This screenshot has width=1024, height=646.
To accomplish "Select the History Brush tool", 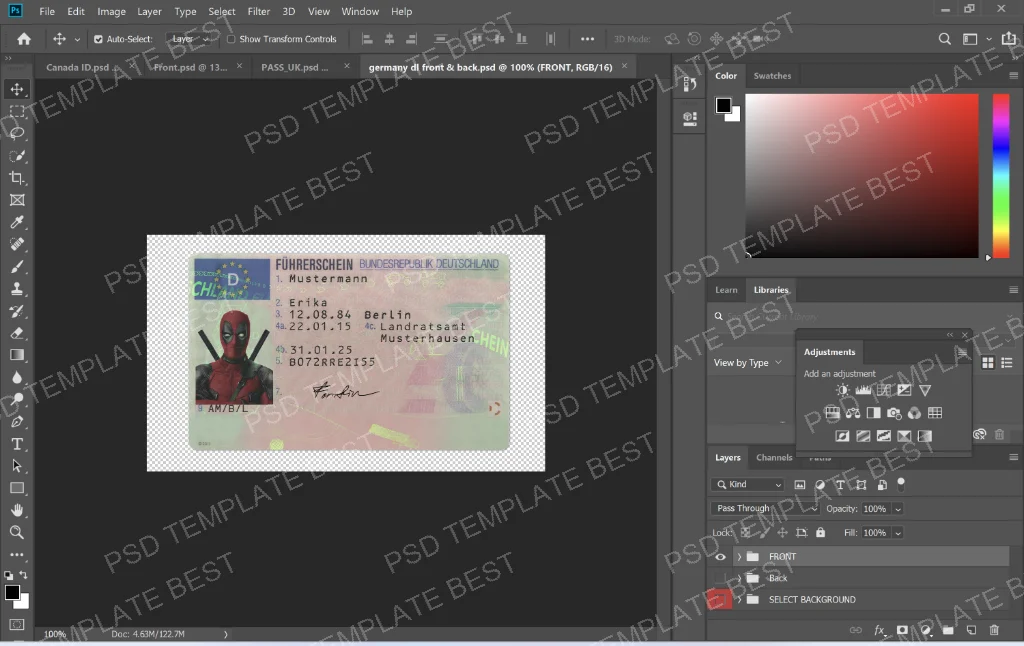I will point(17,311).
